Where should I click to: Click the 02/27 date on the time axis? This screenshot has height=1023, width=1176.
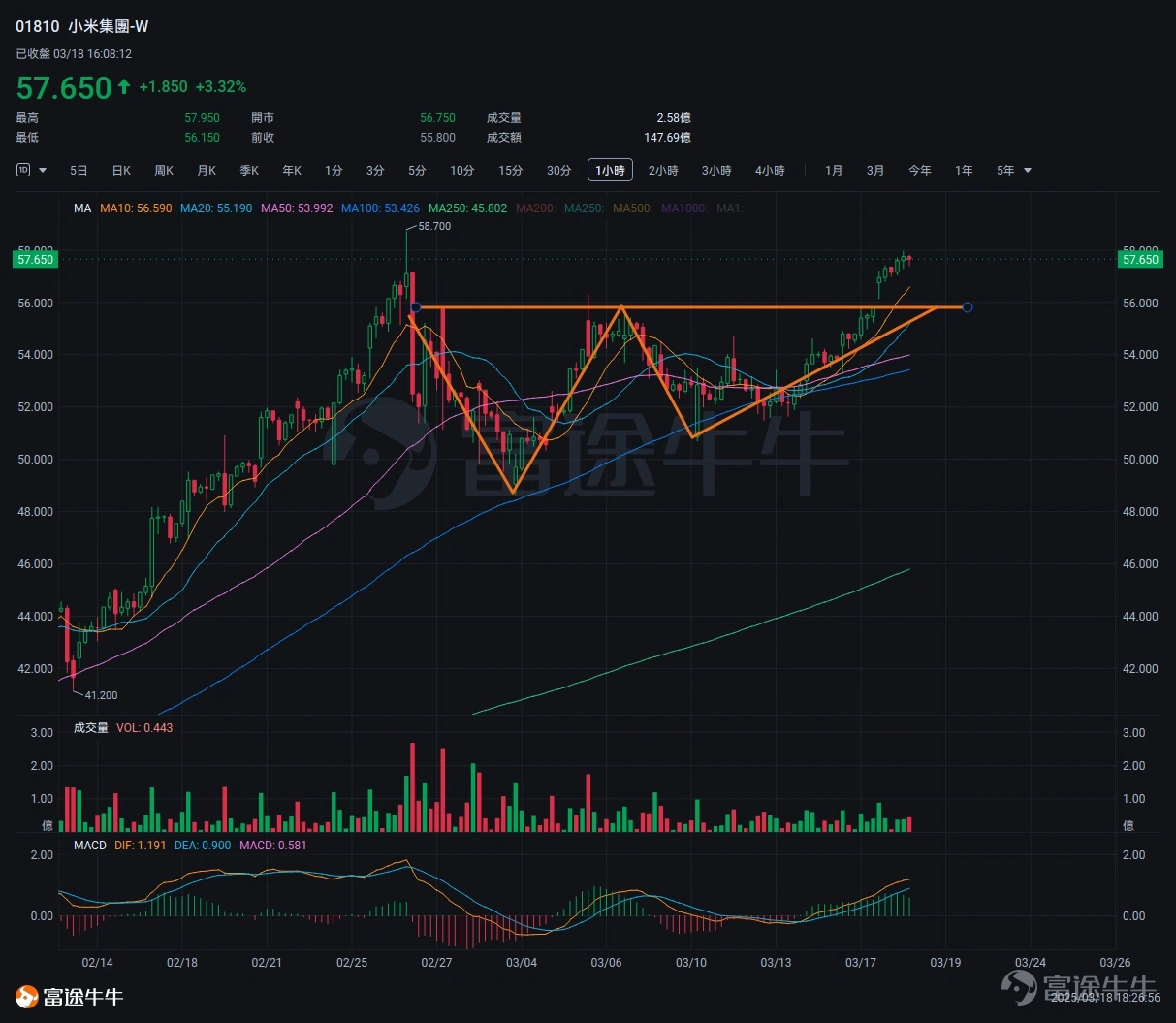(x=436, y=963)
